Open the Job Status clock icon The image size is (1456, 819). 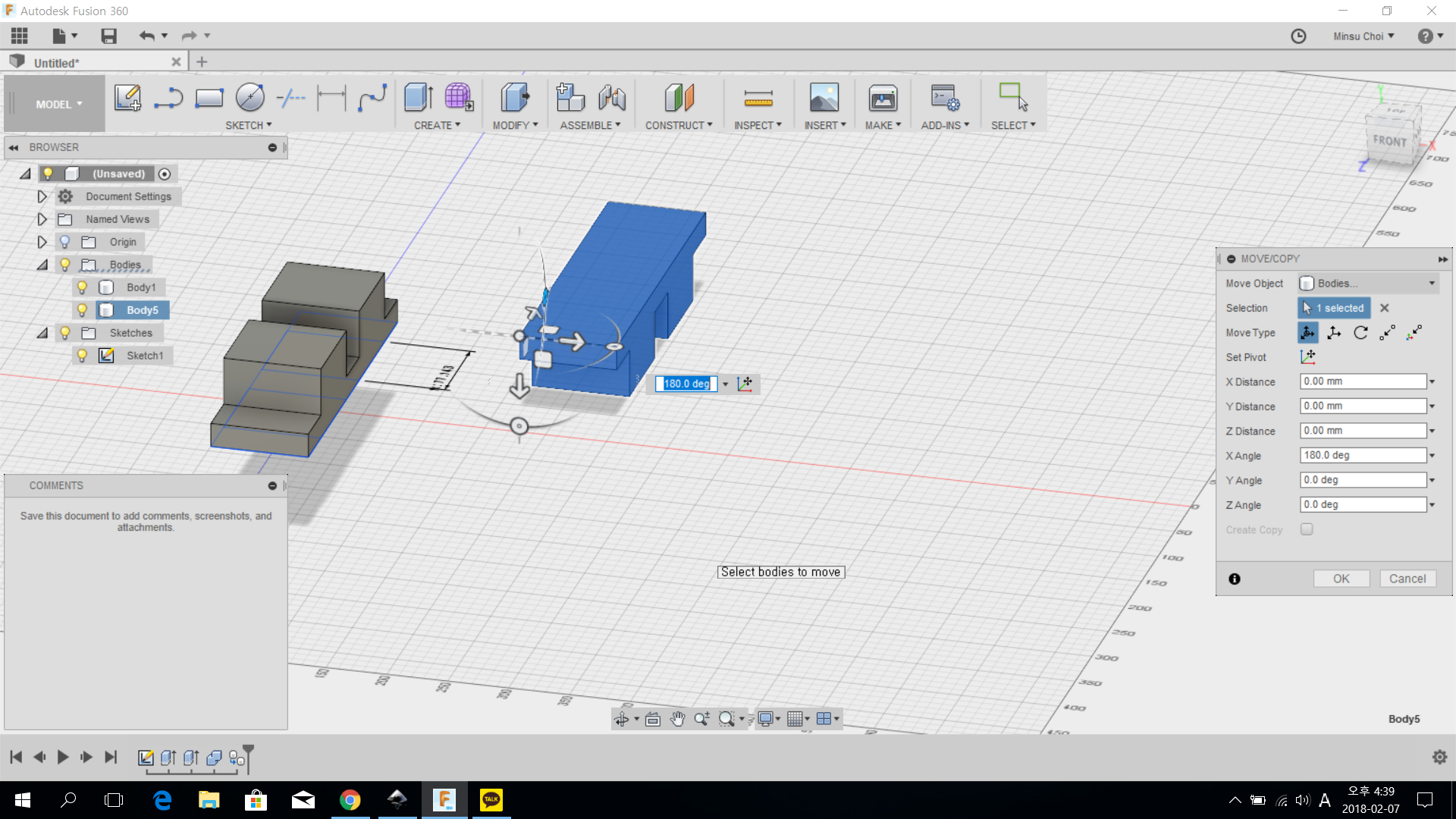click(1298, 36)
